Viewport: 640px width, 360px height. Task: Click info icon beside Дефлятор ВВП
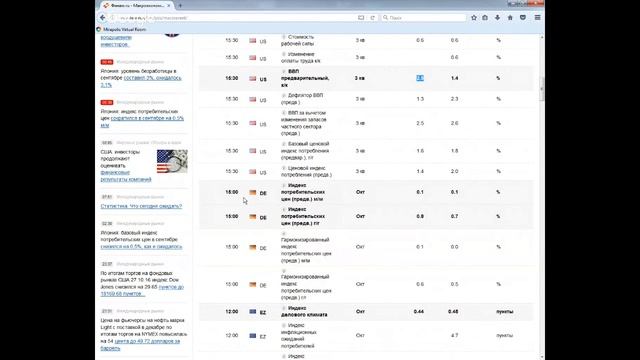pos(284,95)
